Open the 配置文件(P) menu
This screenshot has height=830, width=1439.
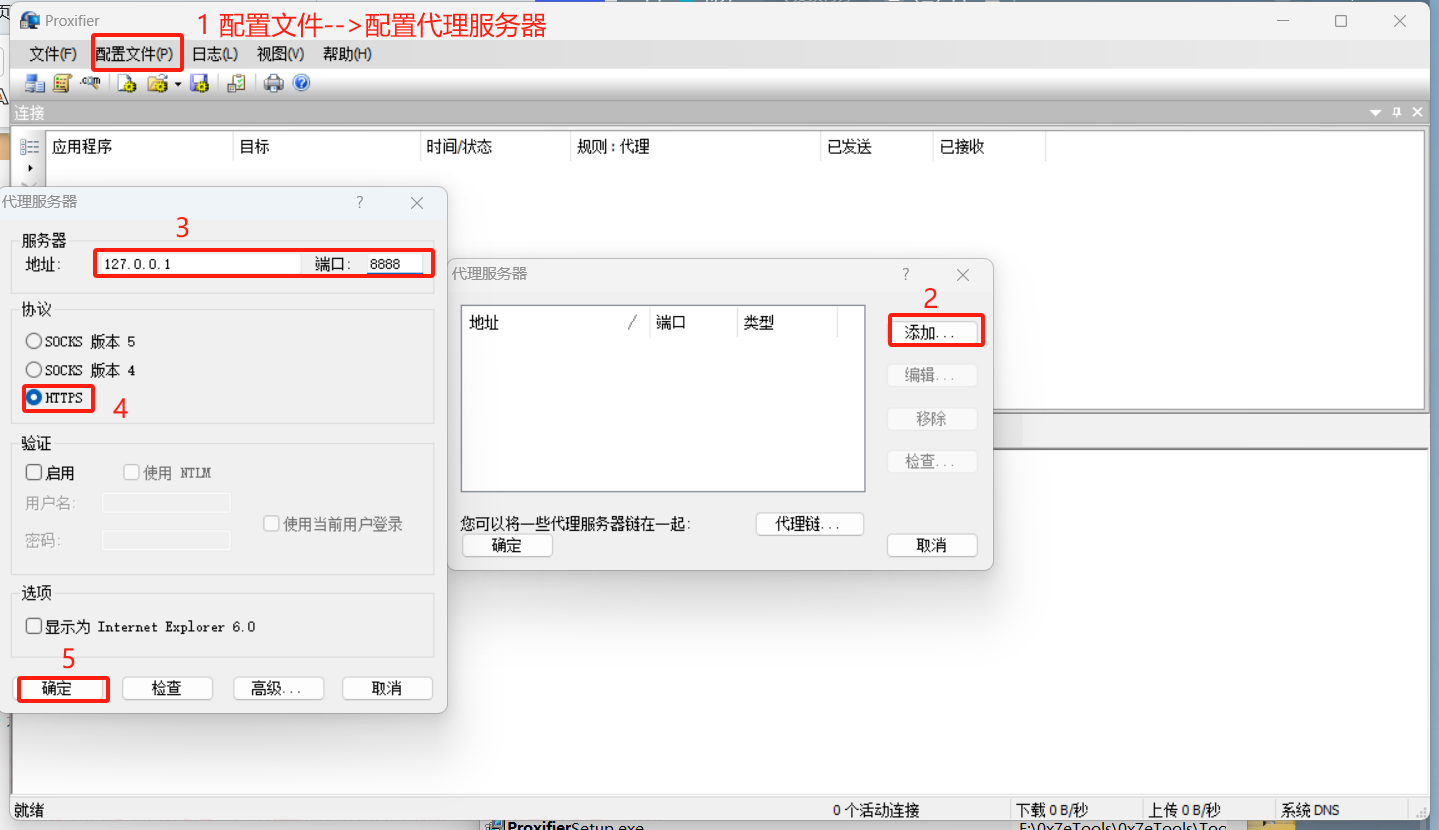136,54
